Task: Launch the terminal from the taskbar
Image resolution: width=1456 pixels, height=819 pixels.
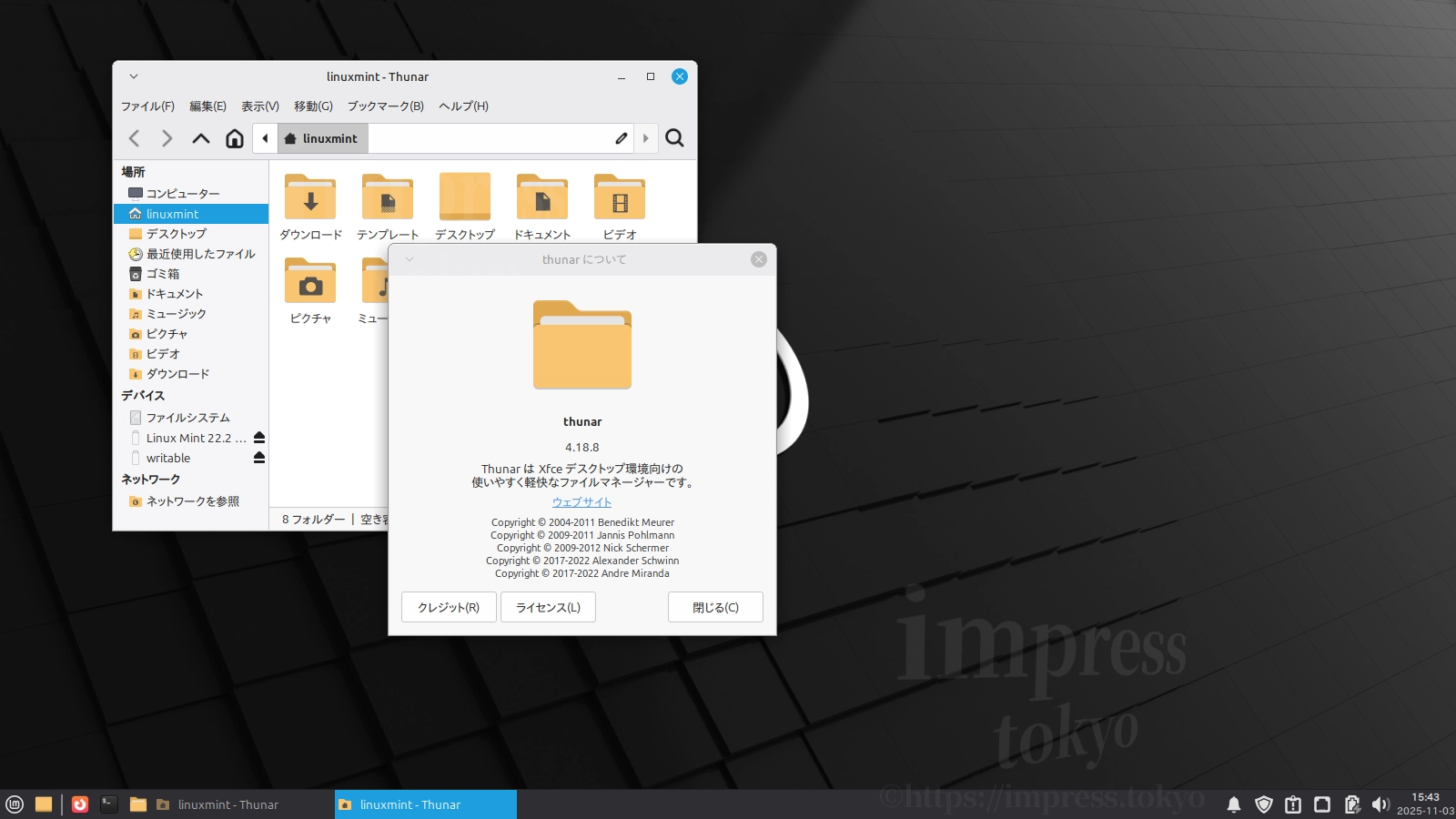Action: tap(109, 804)
